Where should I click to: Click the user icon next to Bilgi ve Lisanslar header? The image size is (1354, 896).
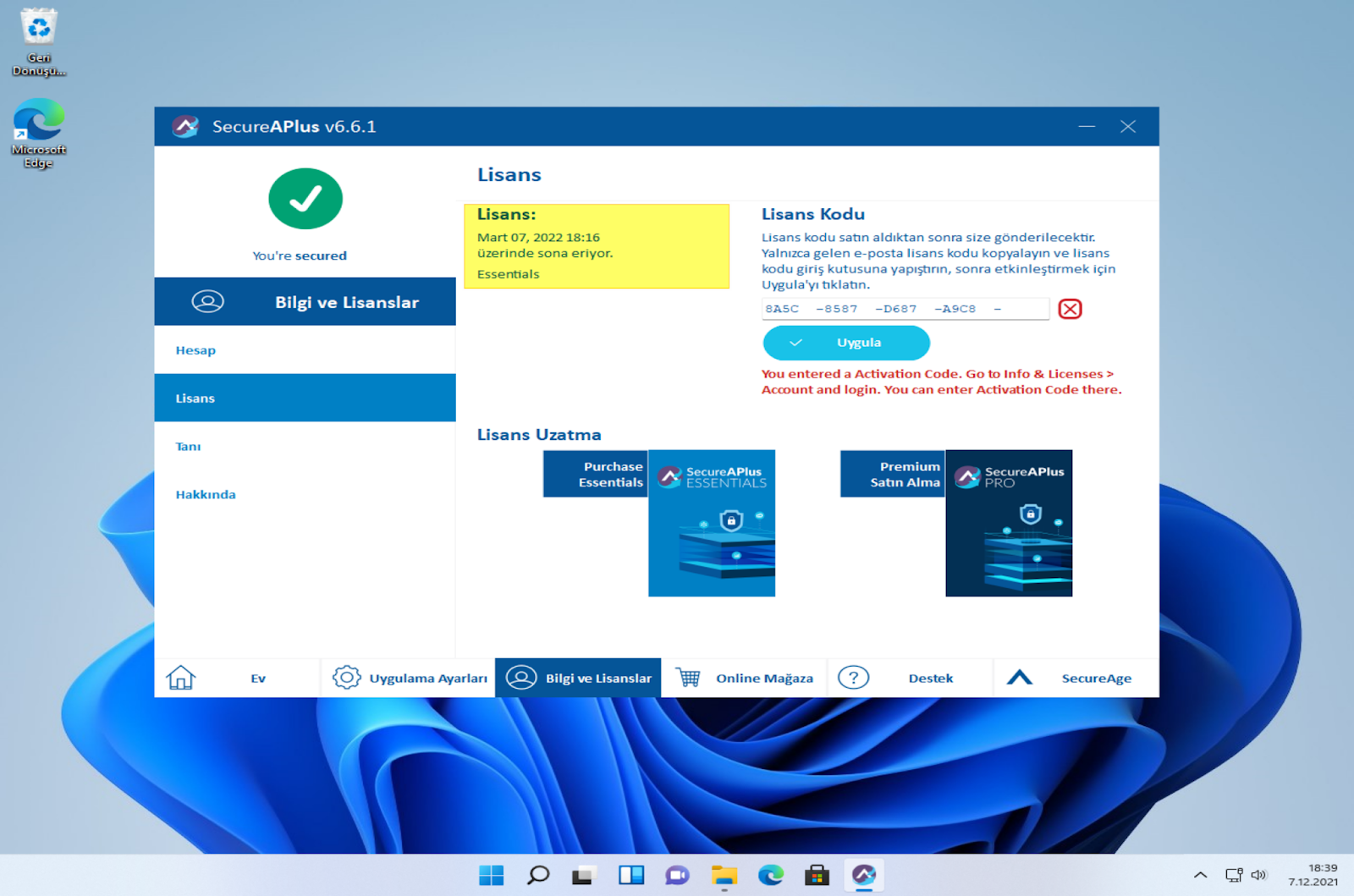pos(207,301)
